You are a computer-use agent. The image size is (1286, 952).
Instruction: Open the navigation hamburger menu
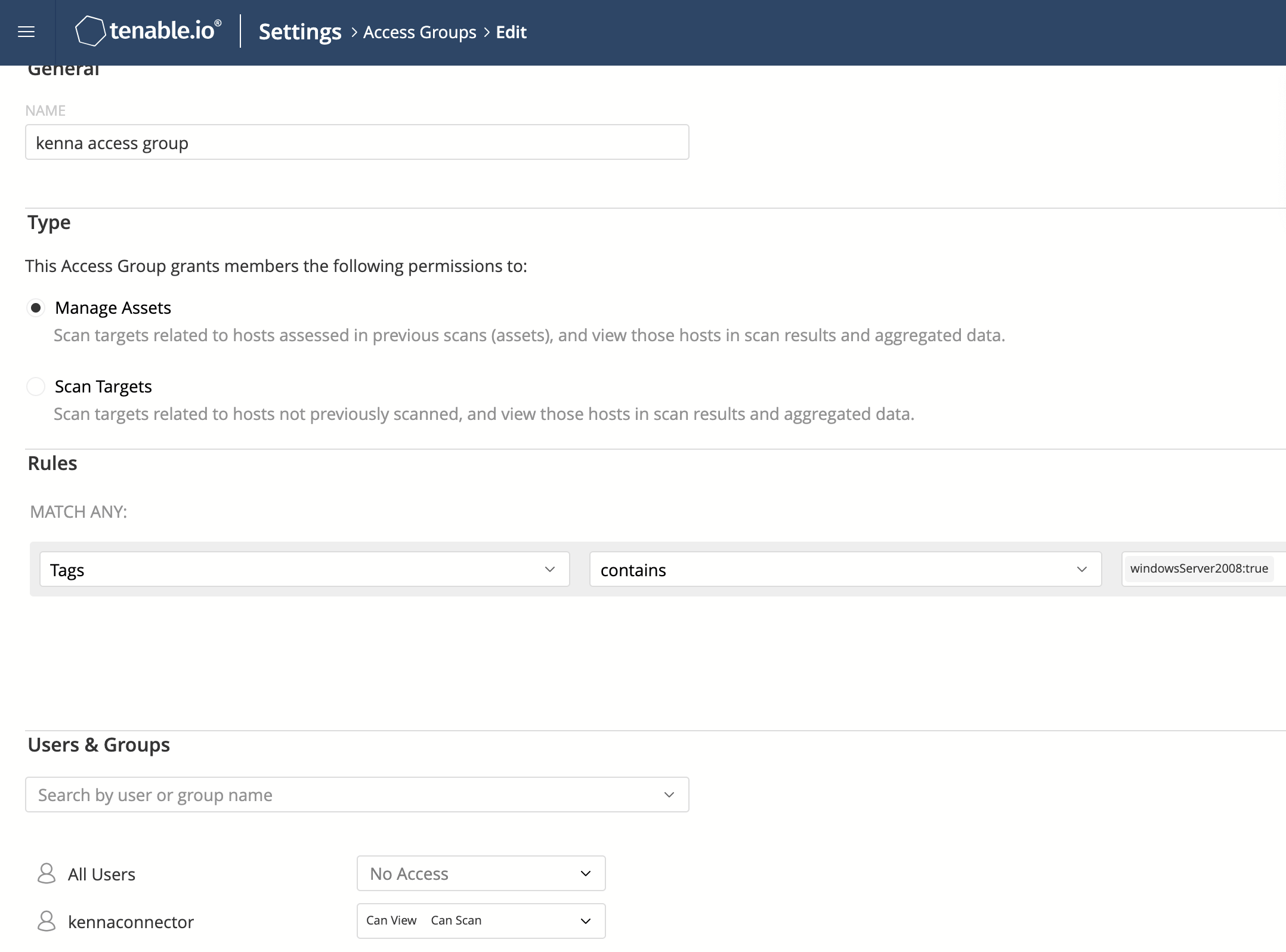tap(26, 32)
